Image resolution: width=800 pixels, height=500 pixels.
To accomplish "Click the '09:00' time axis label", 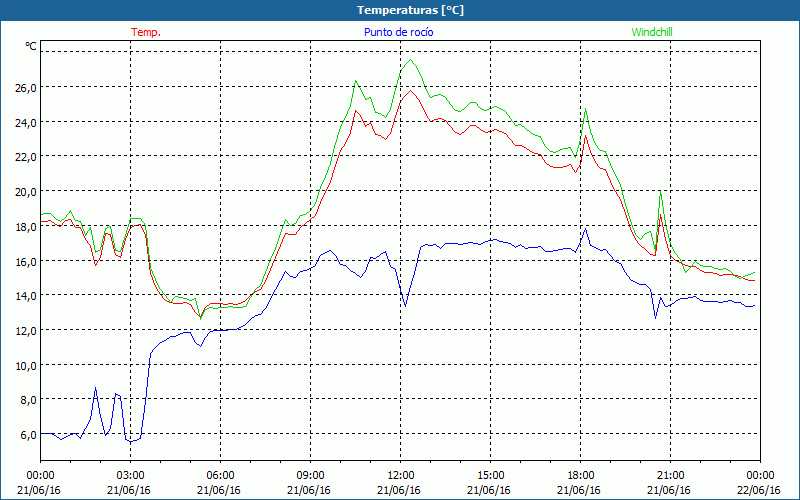I will click(311, 475).
